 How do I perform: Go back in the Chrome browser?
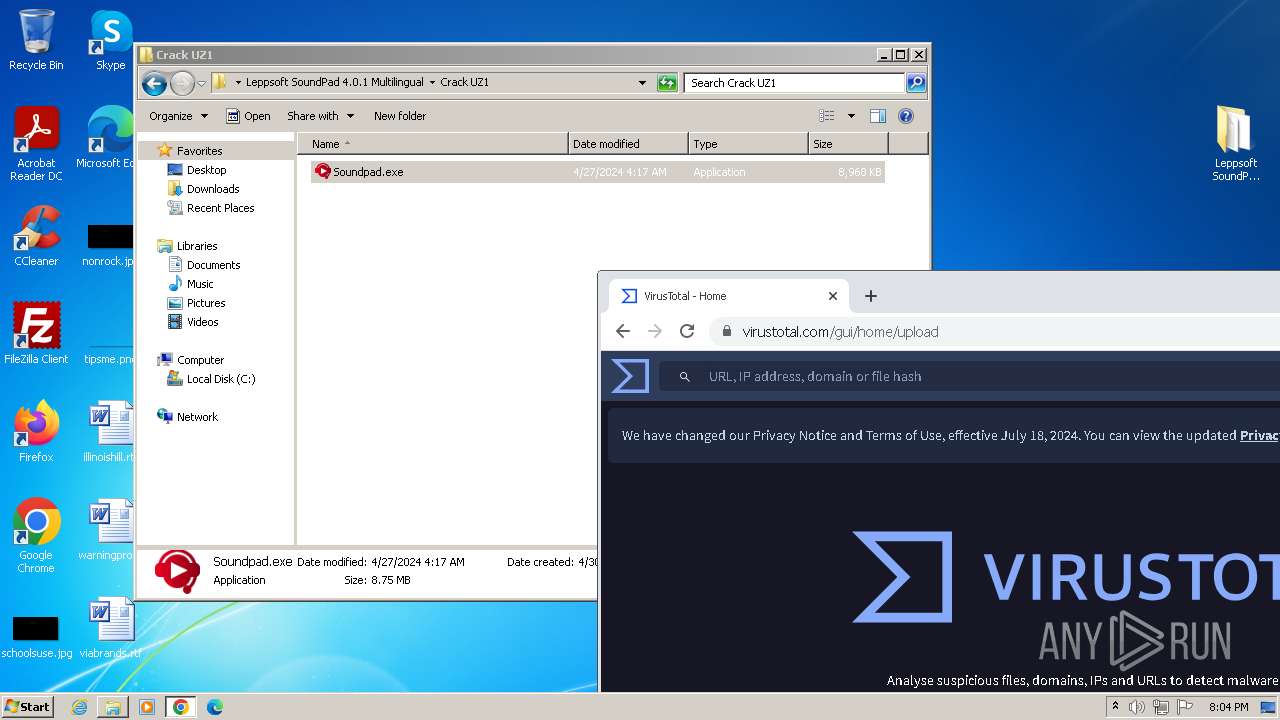tap(623, 331)
